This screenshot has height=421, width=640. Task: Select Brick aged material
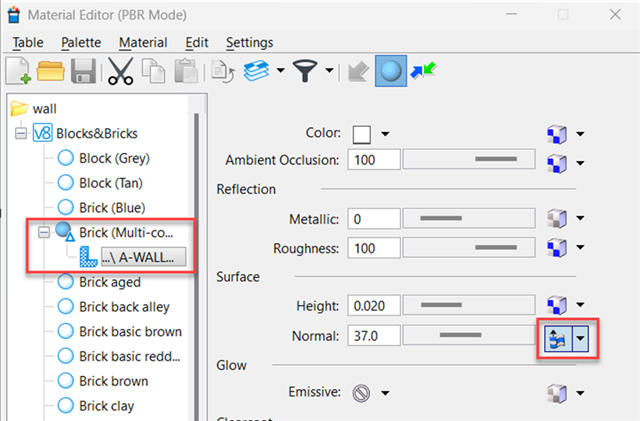[x=109, y=282]
